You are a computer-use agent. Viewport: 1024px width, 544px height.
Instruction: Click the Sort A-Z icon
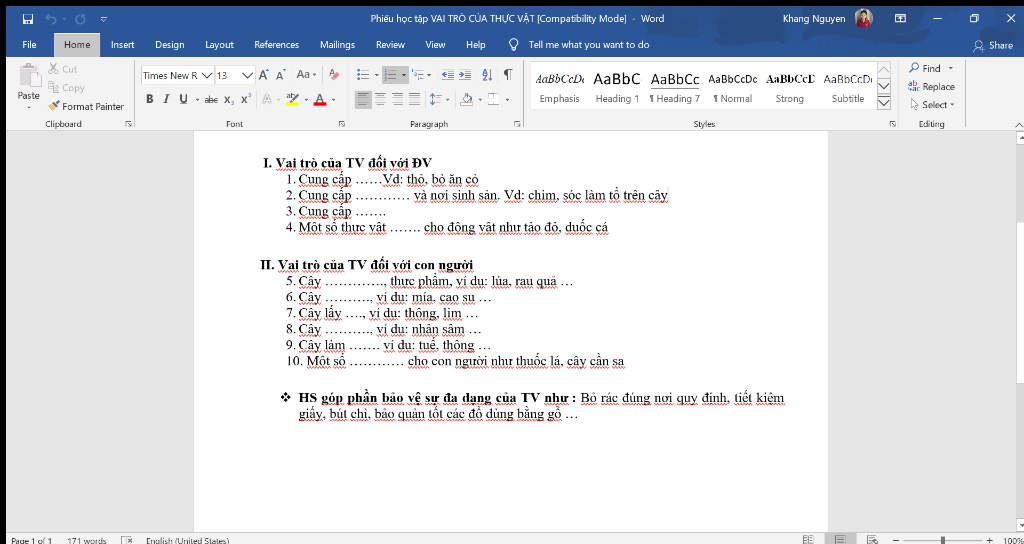pyautogui.click(x=487, y=75)
